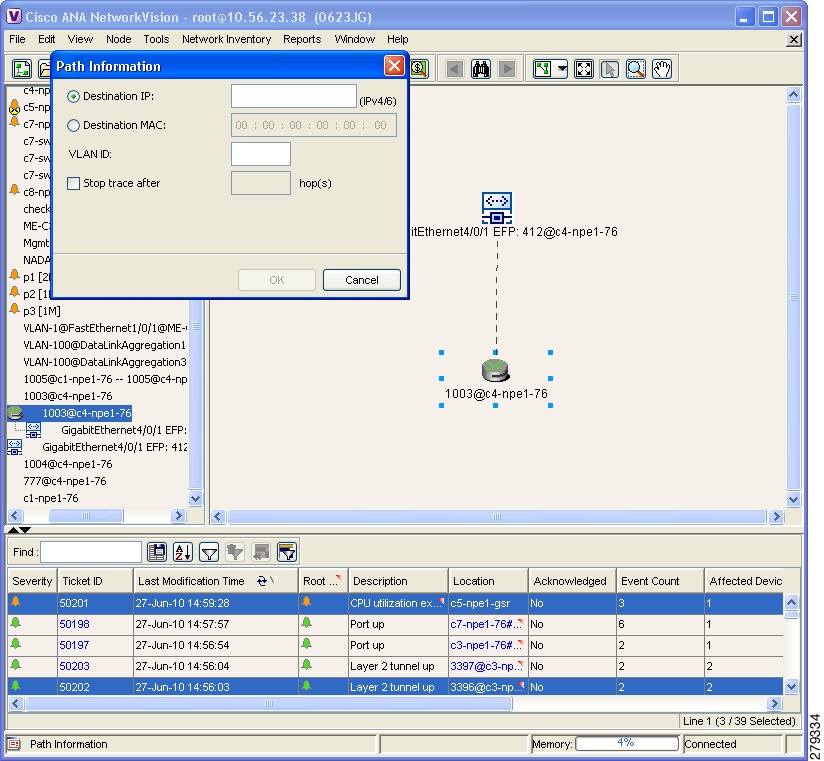The width and height of the screenshot is (824, 761).
Task: Open the File menu
Action: [17, 39]
